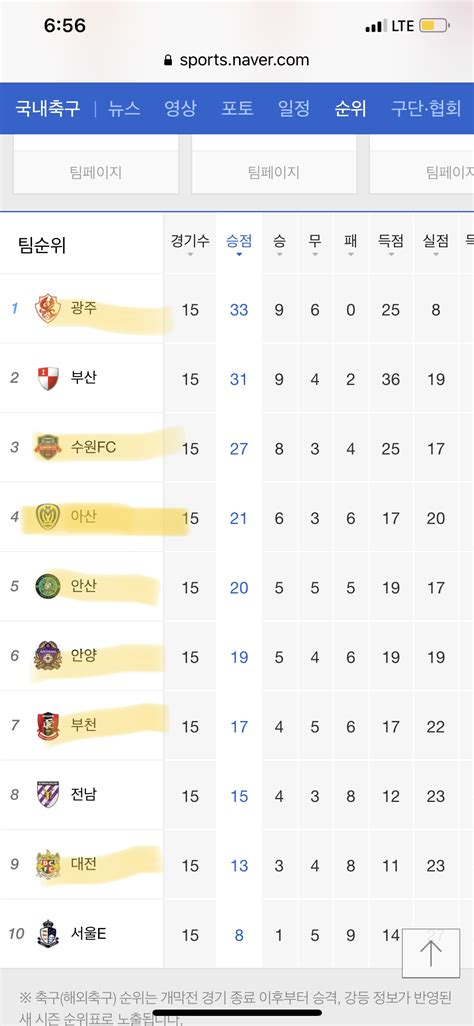Image resolution: width=474 pixels, height=1026 pixels.
Task: Tap the 부천 red team crest
Action: coord(48,726)
